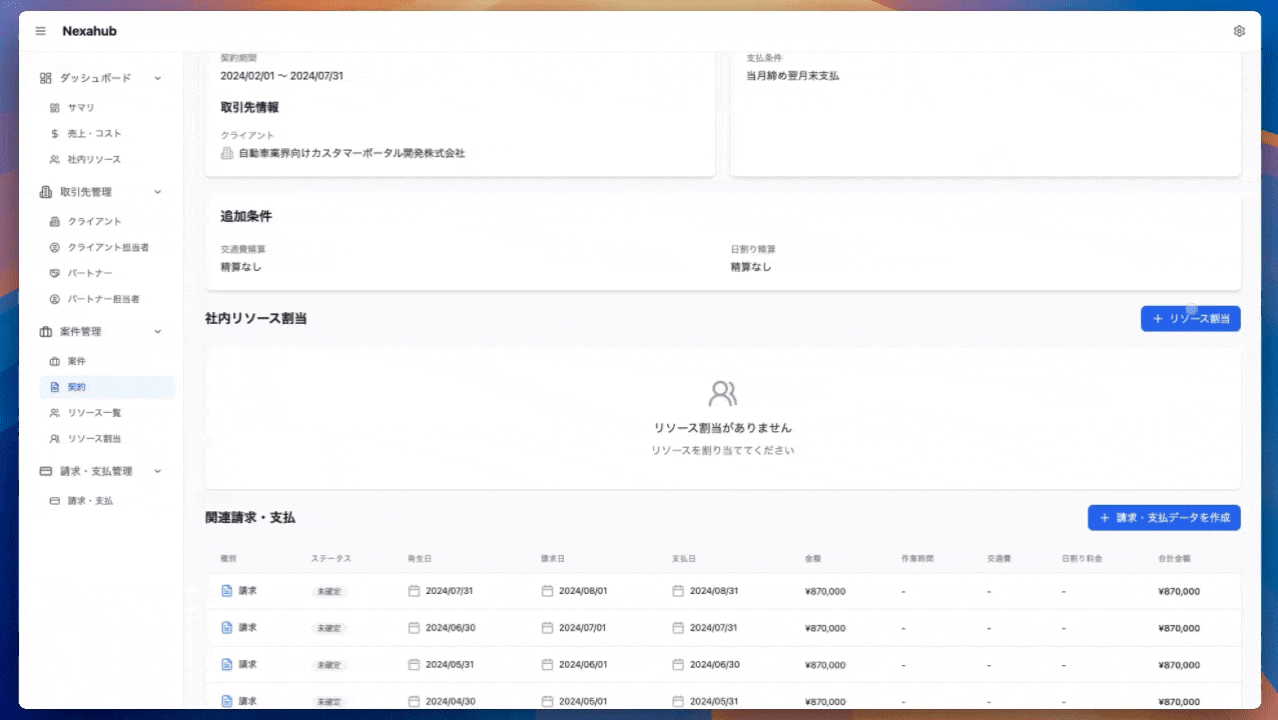
Task: Collapse the 請求・支払管理 section chevron
Action: 157,471
